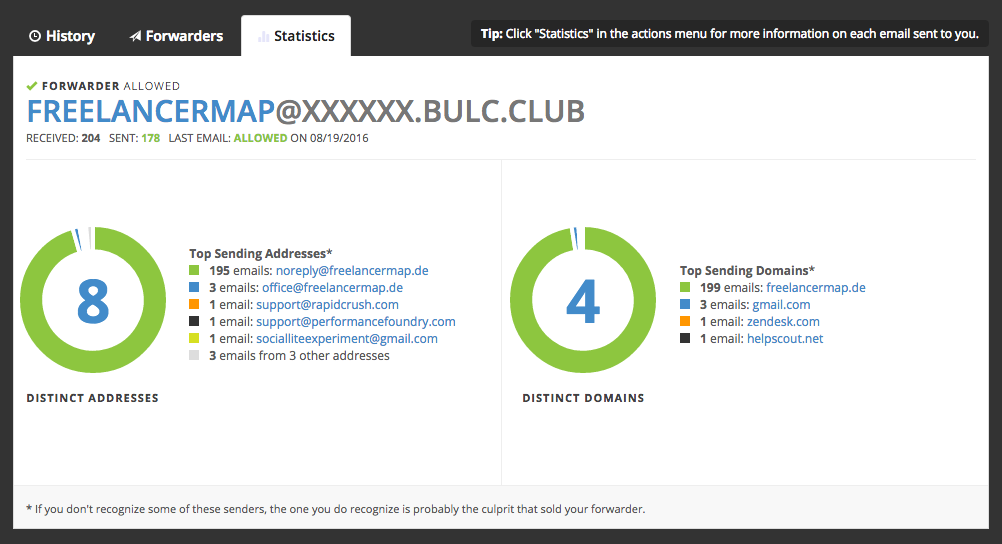This screenshot has height=544, width=1002.
Task: Click the Forwarders paper plane icon
Action: pos(135,36)
